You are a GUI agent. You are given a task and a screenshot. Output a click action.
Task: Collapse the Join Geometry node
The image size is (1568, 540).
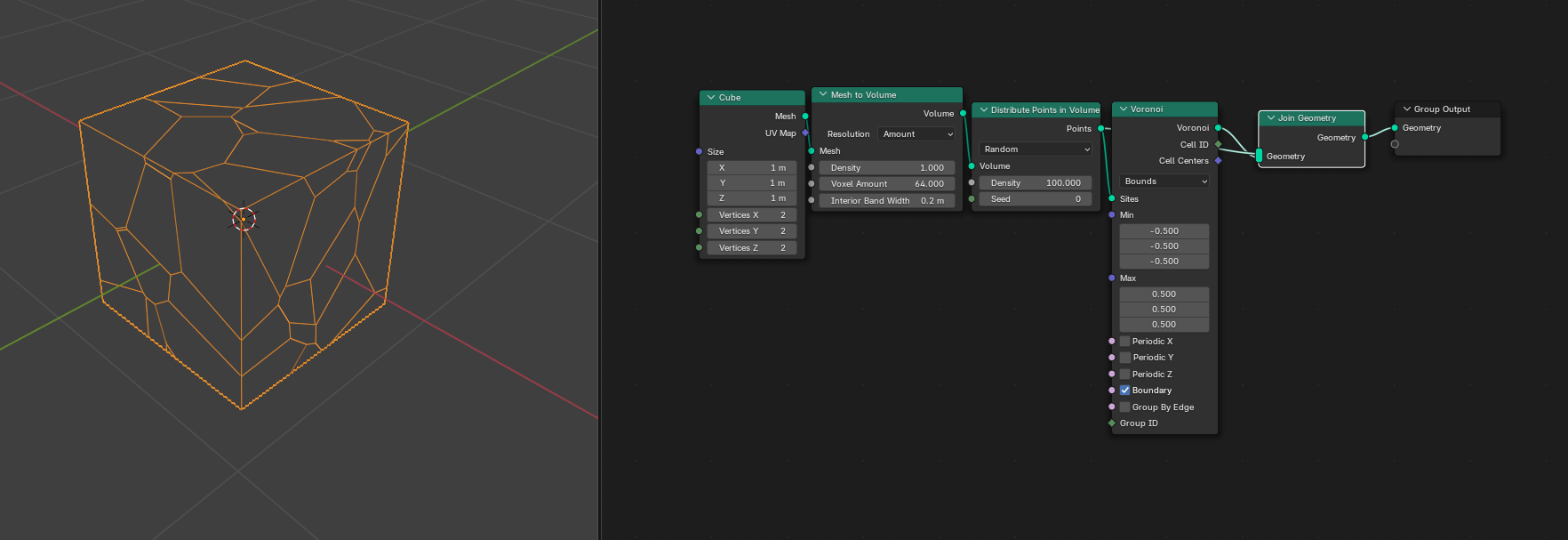tap(1271, 118)
